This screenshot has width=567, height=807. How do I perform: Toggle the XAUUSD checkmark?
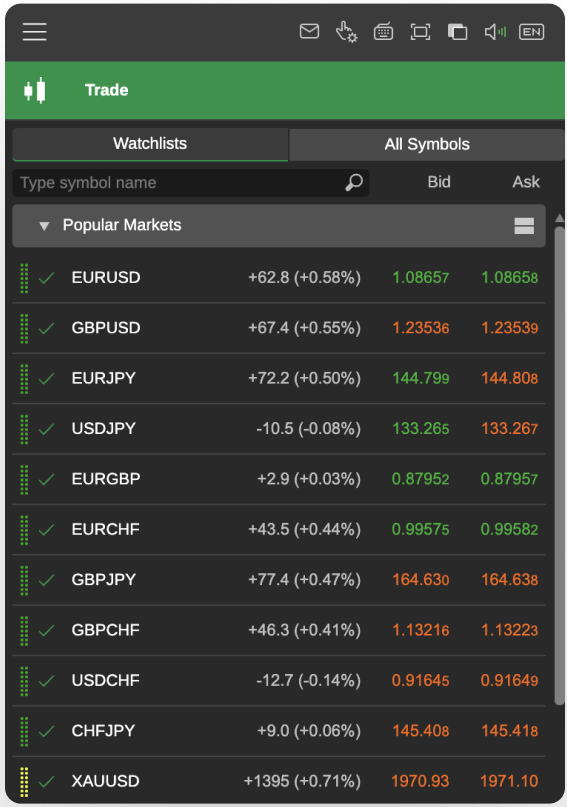pos(47,781)
